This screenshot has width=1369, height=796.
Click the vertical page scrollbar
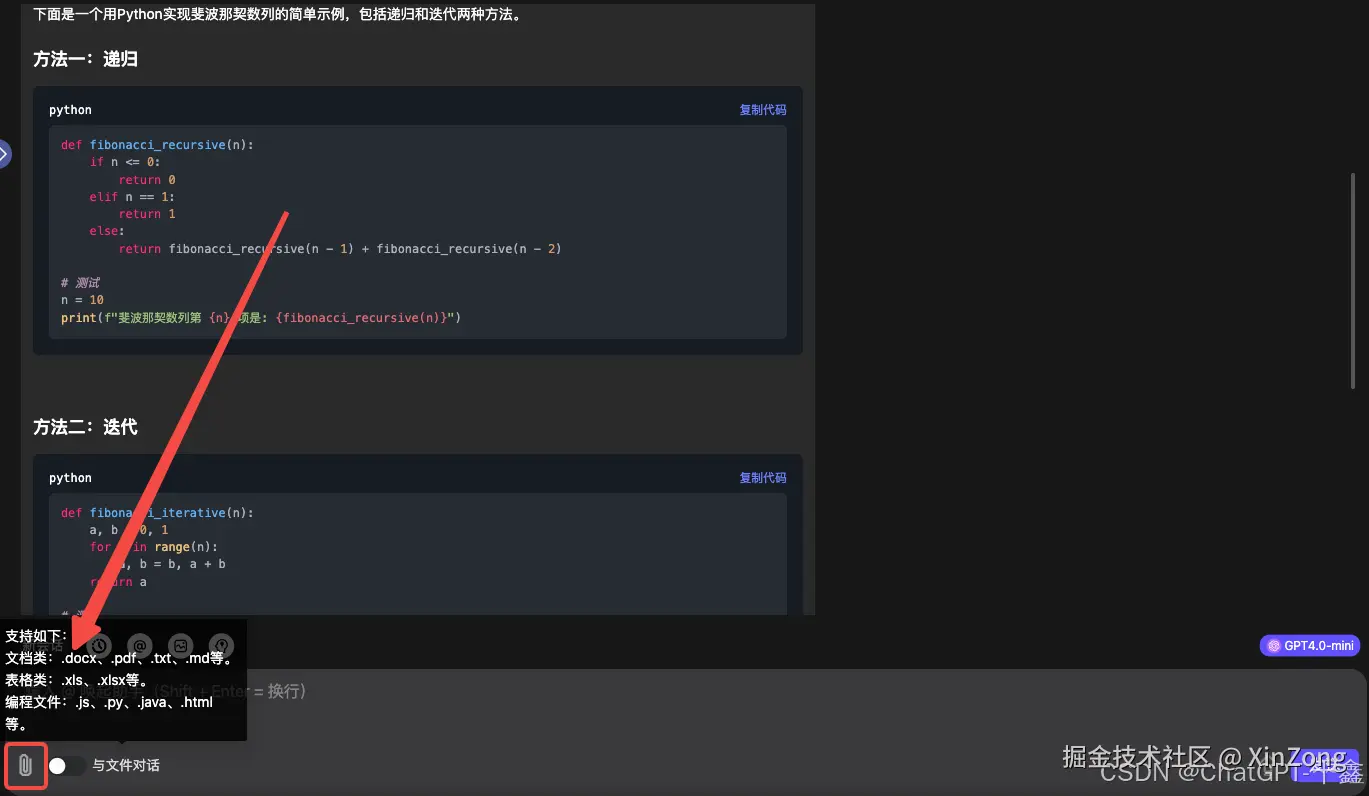click(x=1352, y=280)
